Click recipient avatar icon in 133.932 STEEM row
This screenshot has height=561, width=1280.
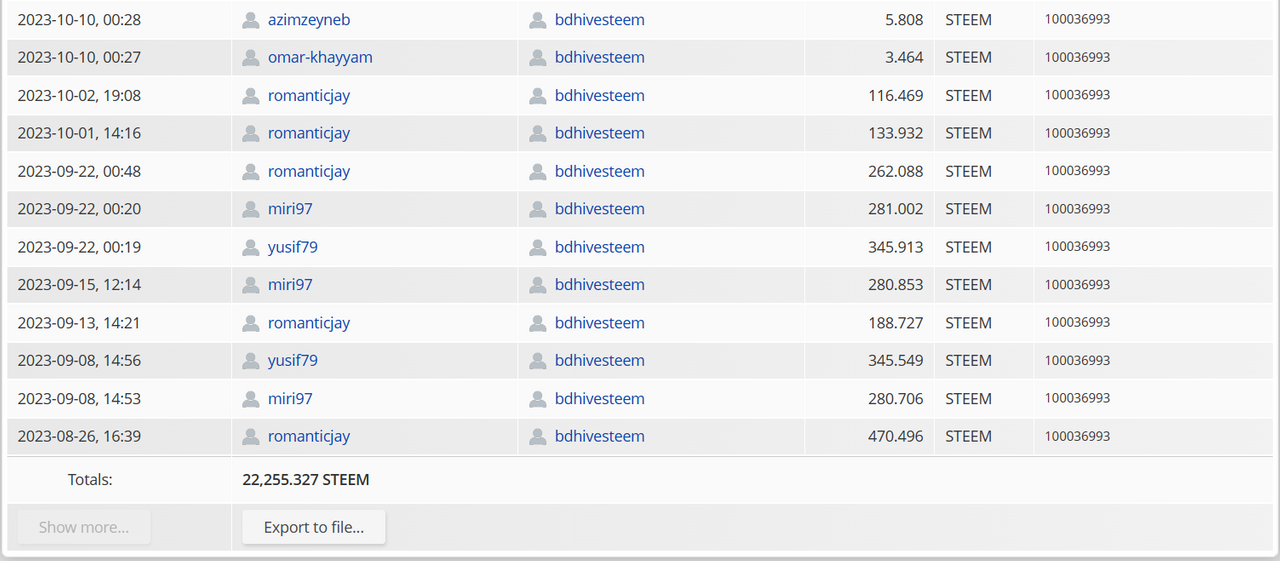(x=538, y=134)
